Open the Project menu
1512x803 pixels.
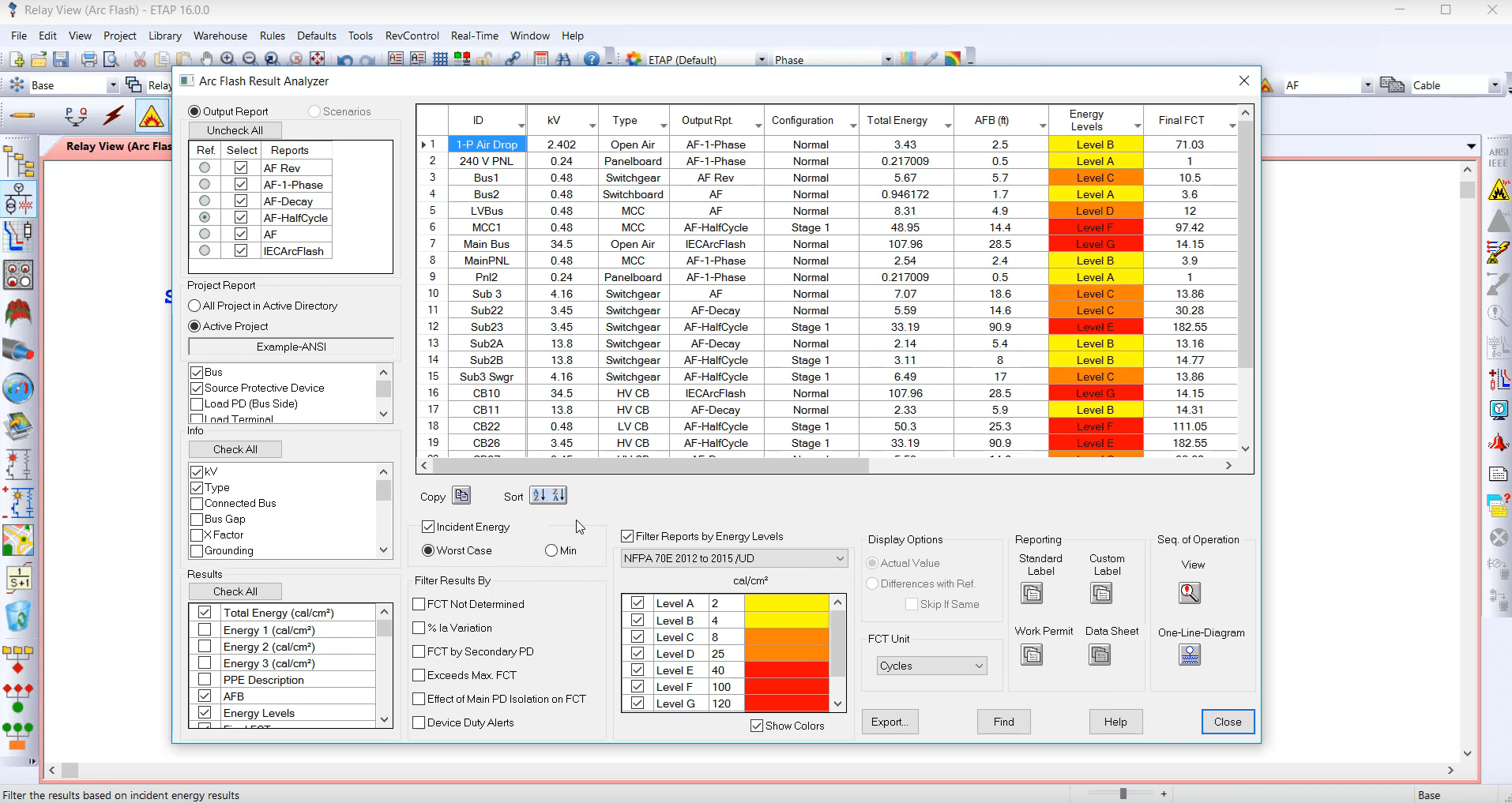120,36
